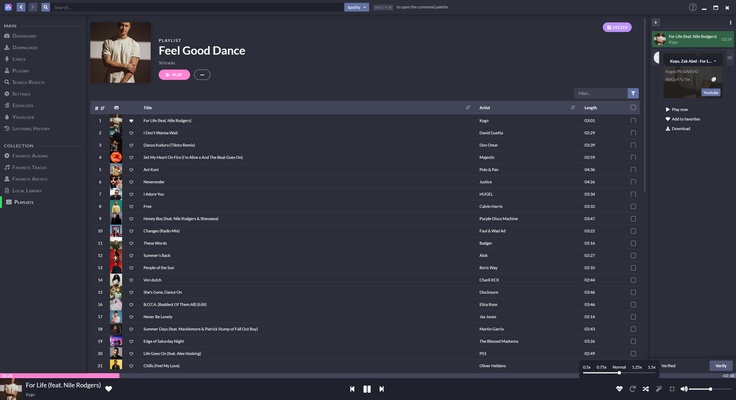
Task: Check the box for 'Neverender' track
Action: coord(633,182)
